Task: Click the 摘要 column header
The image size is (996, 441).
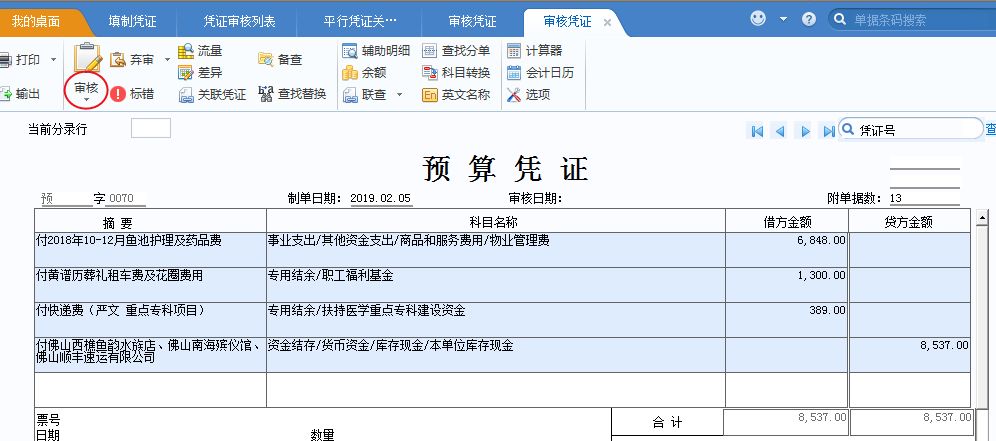Action: click(151, 221)
